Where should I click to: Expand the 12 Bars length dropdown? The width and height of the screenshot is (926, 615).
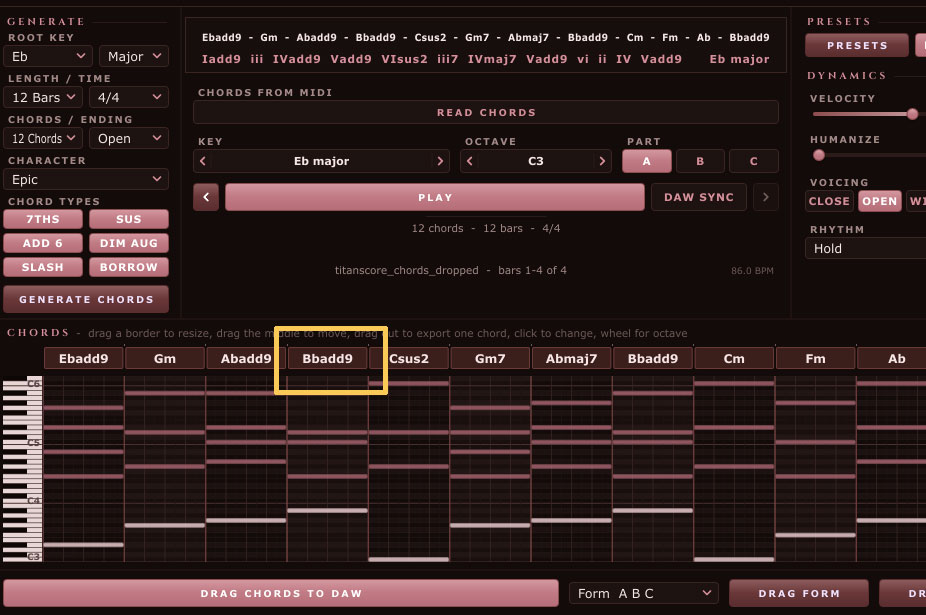point(44,97)
